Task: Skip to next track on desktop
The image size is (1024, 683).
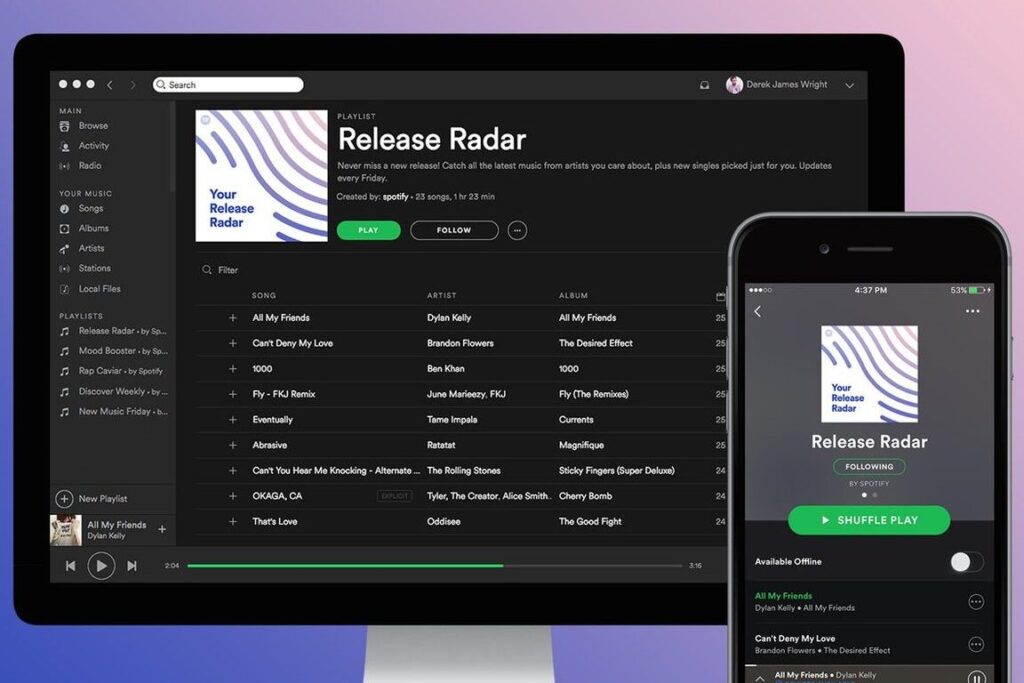Action: click(132, 566)
